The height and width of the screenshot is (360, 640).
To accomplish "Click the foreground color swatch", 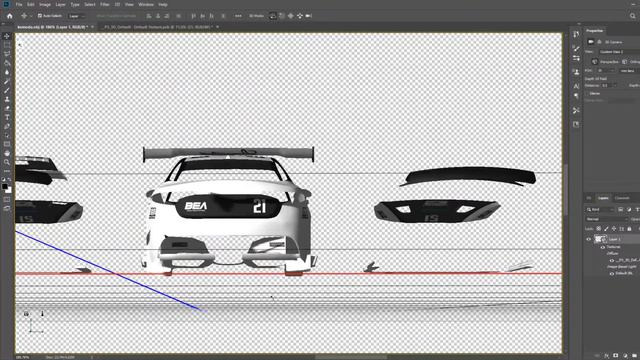I will click(5, 187).
